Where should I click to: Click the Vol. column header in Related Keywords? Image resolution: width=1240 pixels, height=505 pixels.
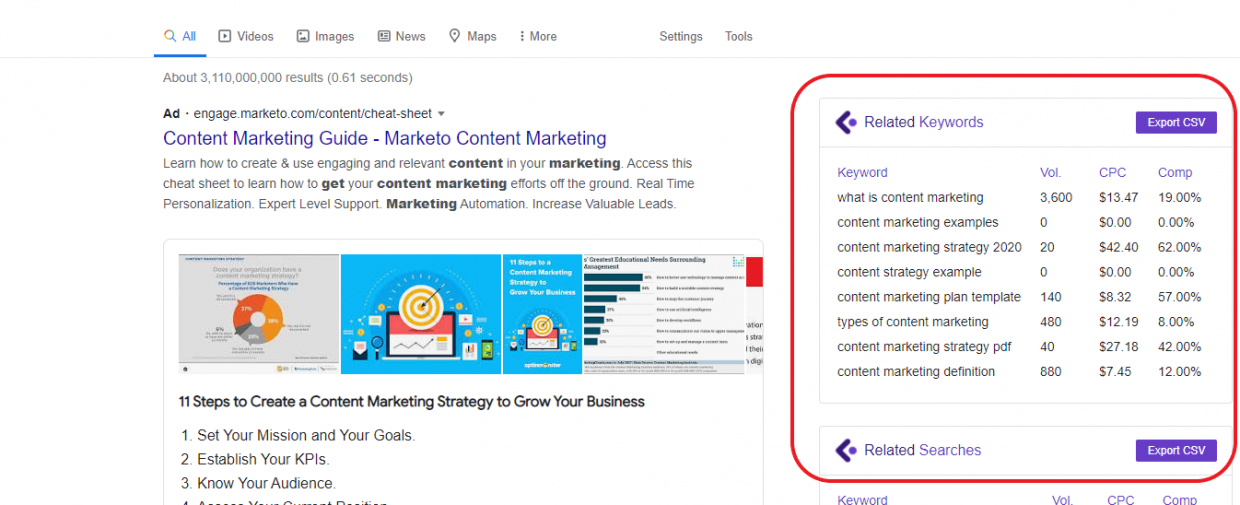click(x=1051, y=172)
